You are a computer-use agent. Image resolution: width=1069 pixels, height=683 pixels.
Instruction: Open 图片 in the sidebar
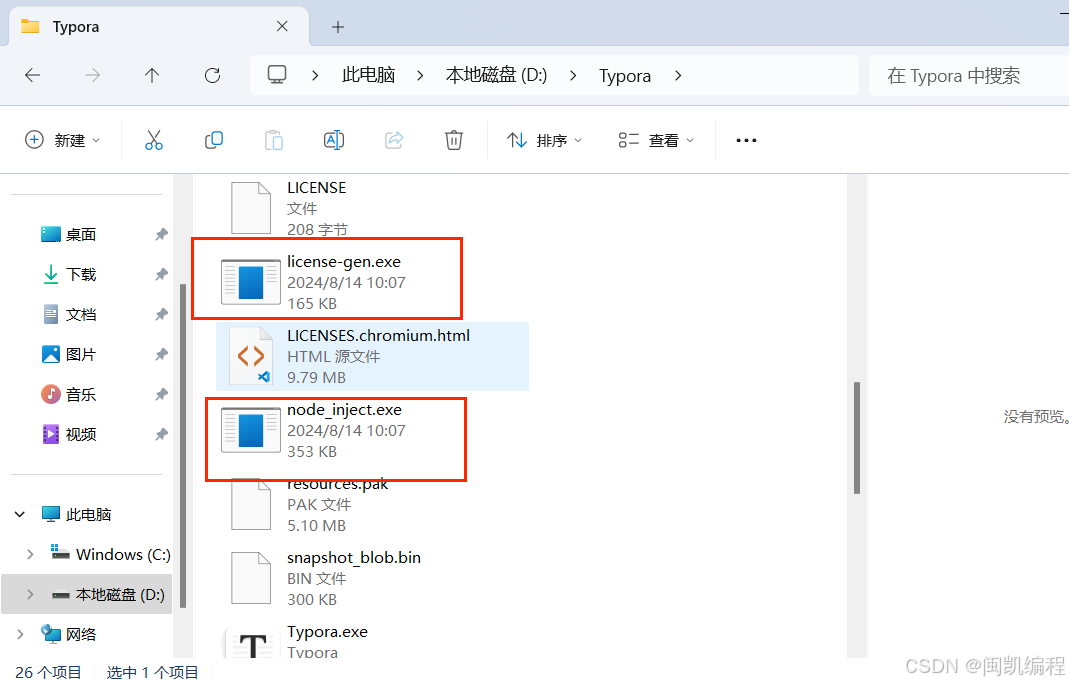(80, 354)
